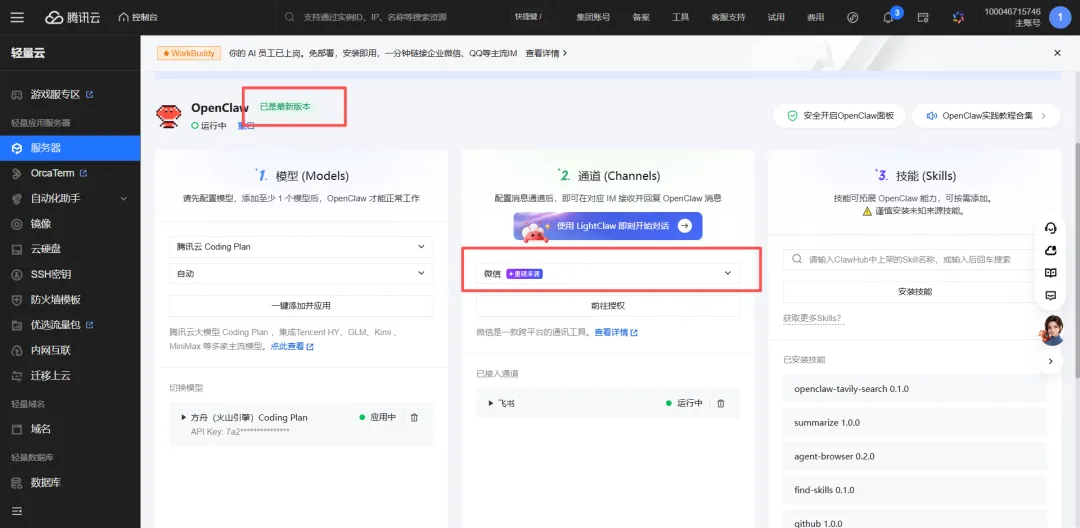Open the mini-program icon in top bar
1080x528 pixels.
coord(853,17)
